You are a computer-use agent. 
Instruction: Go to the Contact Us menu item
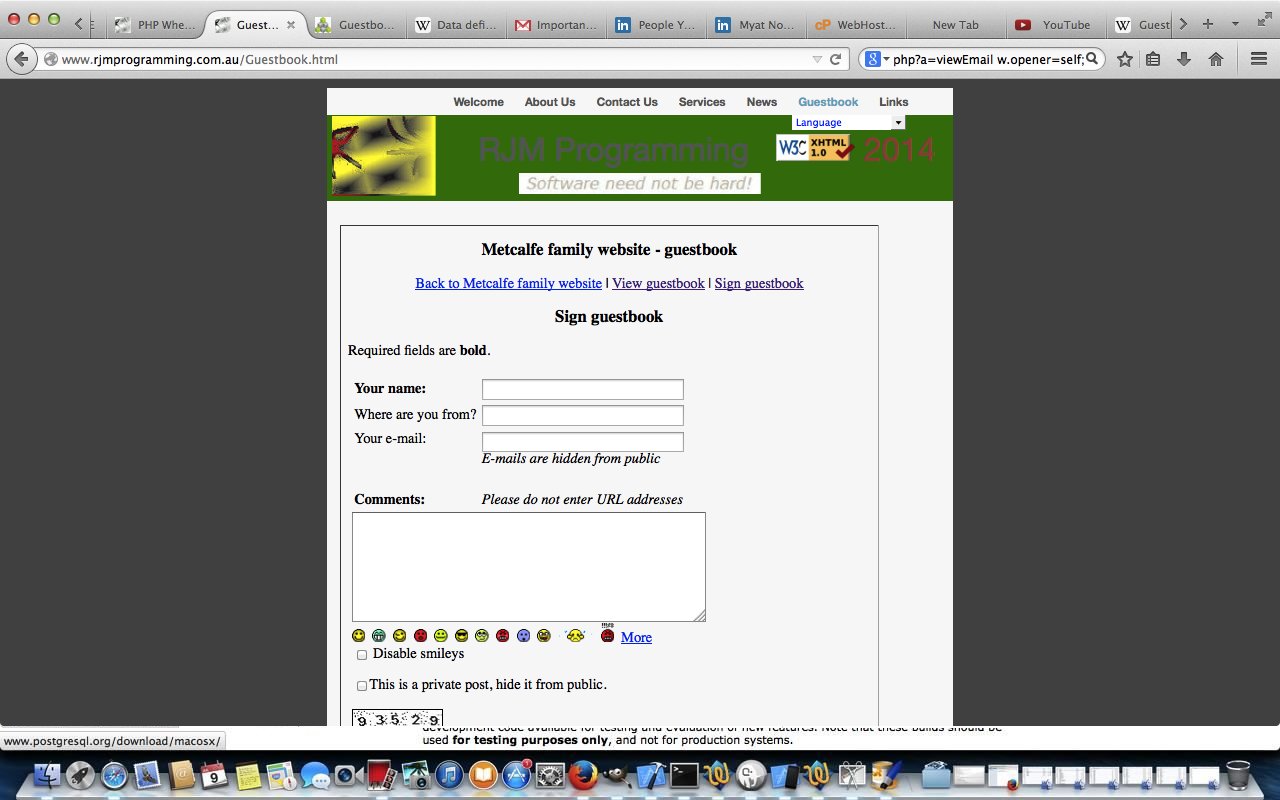pos(627,102)
